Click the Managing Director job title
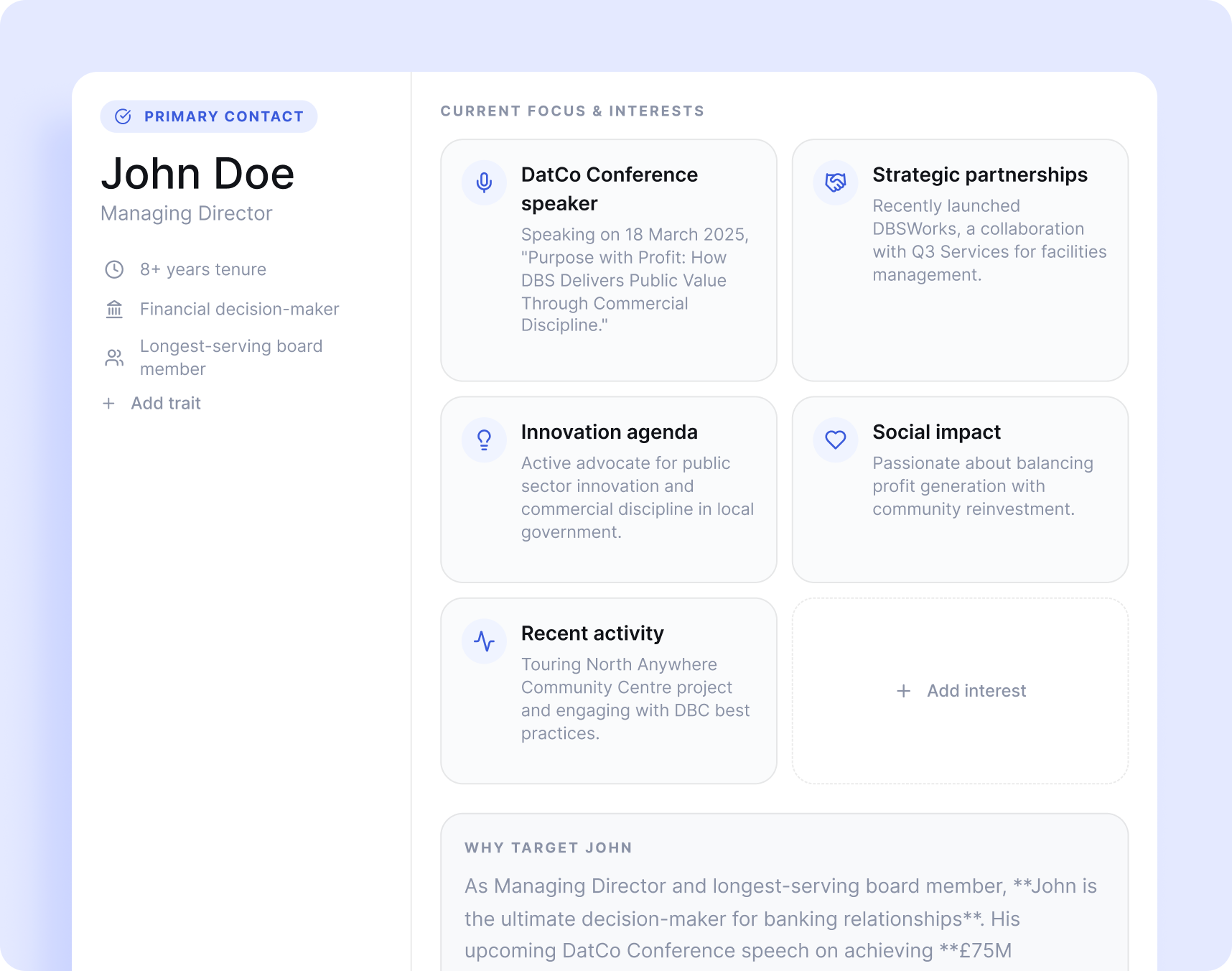This screenshot has width=1232, height=971. pos(187,213)
